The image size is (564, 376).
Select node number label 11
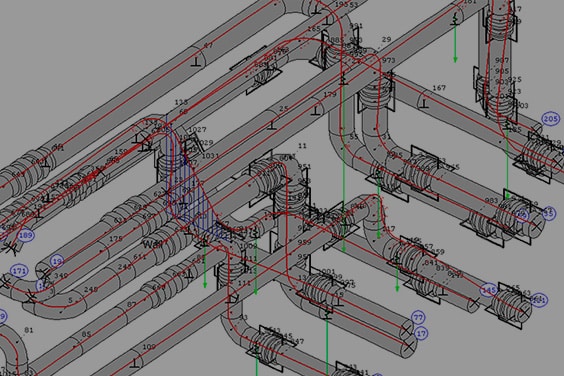302,146
